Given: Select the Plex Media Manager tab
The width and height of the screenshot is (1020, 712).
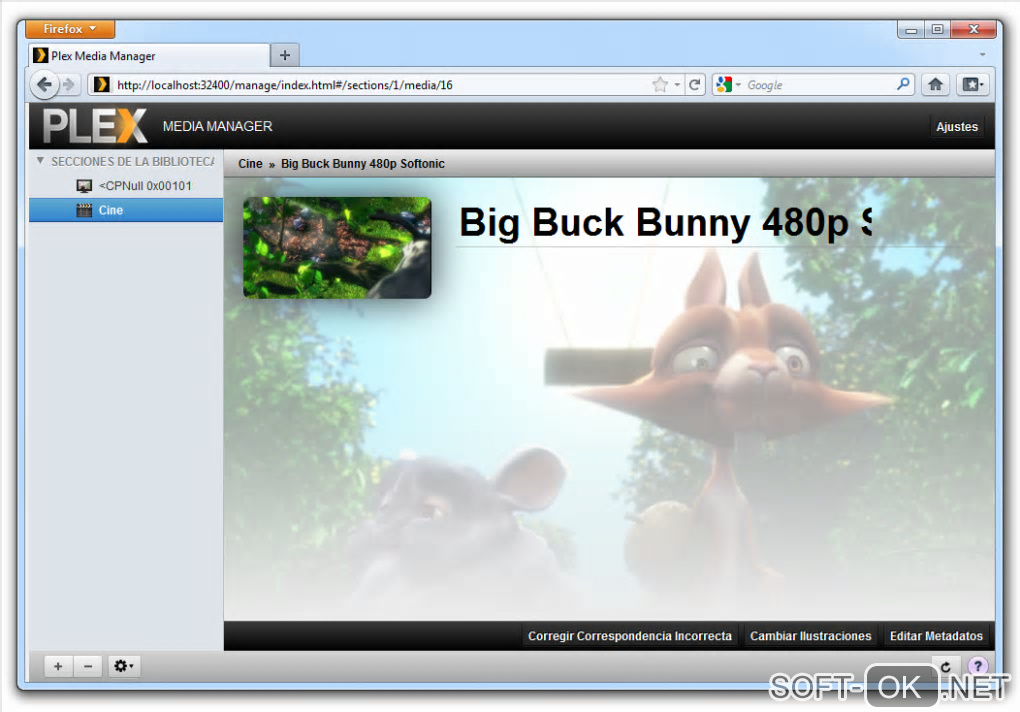Looking at the screenshot, I should tap(148, 56).
